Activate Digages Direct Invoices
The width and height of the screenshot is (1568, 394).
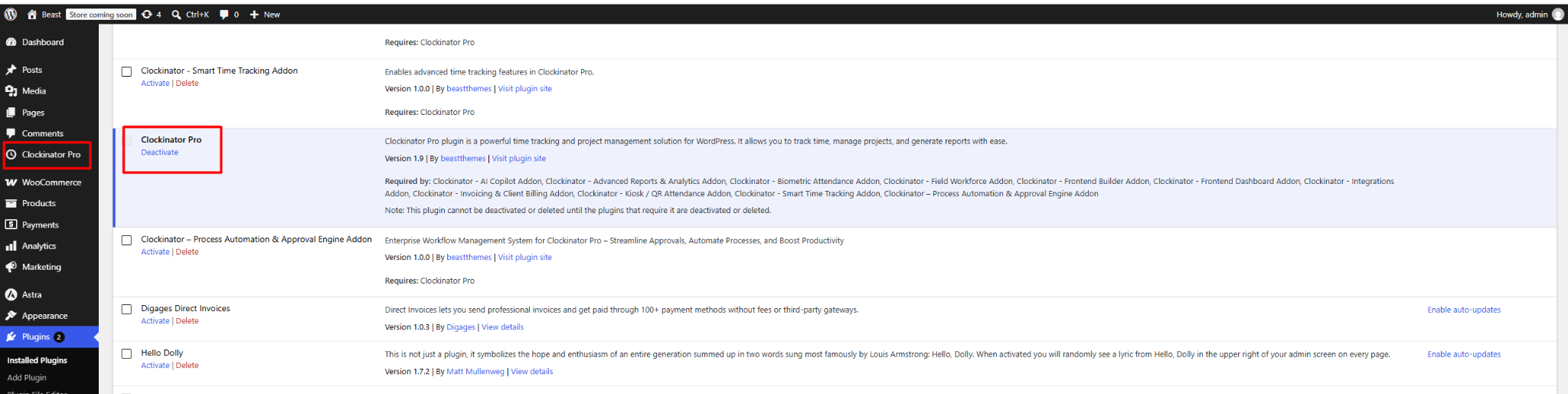tap(155, 321)
